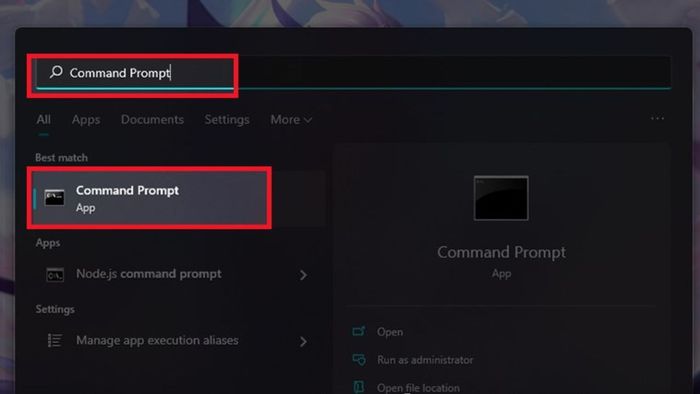Image resolution: width=700 pixels, height=394 pixels.
Task: Click Open file location link
Action: pyautogui.click(x=418, y=388)
